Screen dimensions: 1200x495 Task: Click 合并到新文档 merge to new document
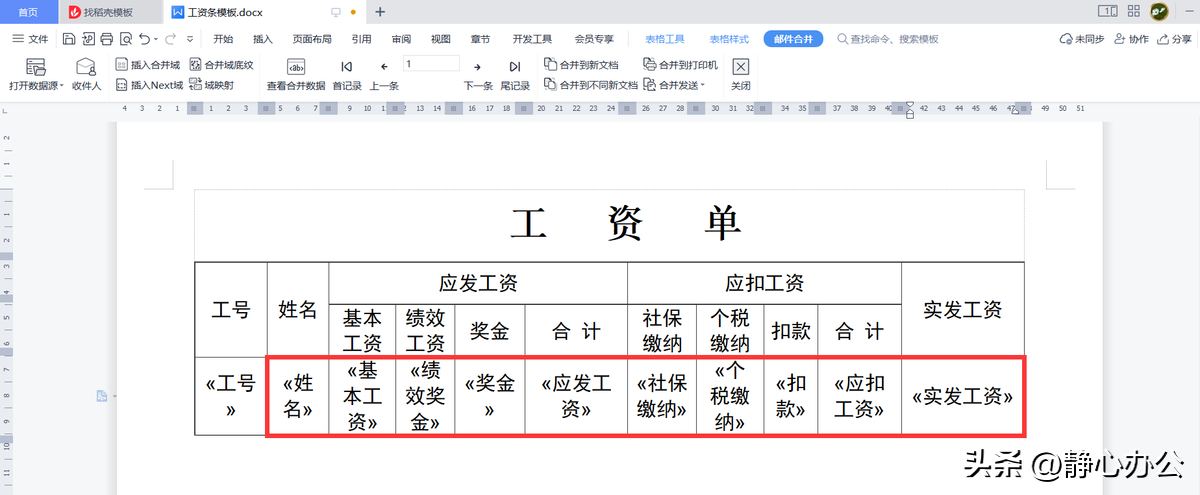pyautogui.click(x=581, y=64)
